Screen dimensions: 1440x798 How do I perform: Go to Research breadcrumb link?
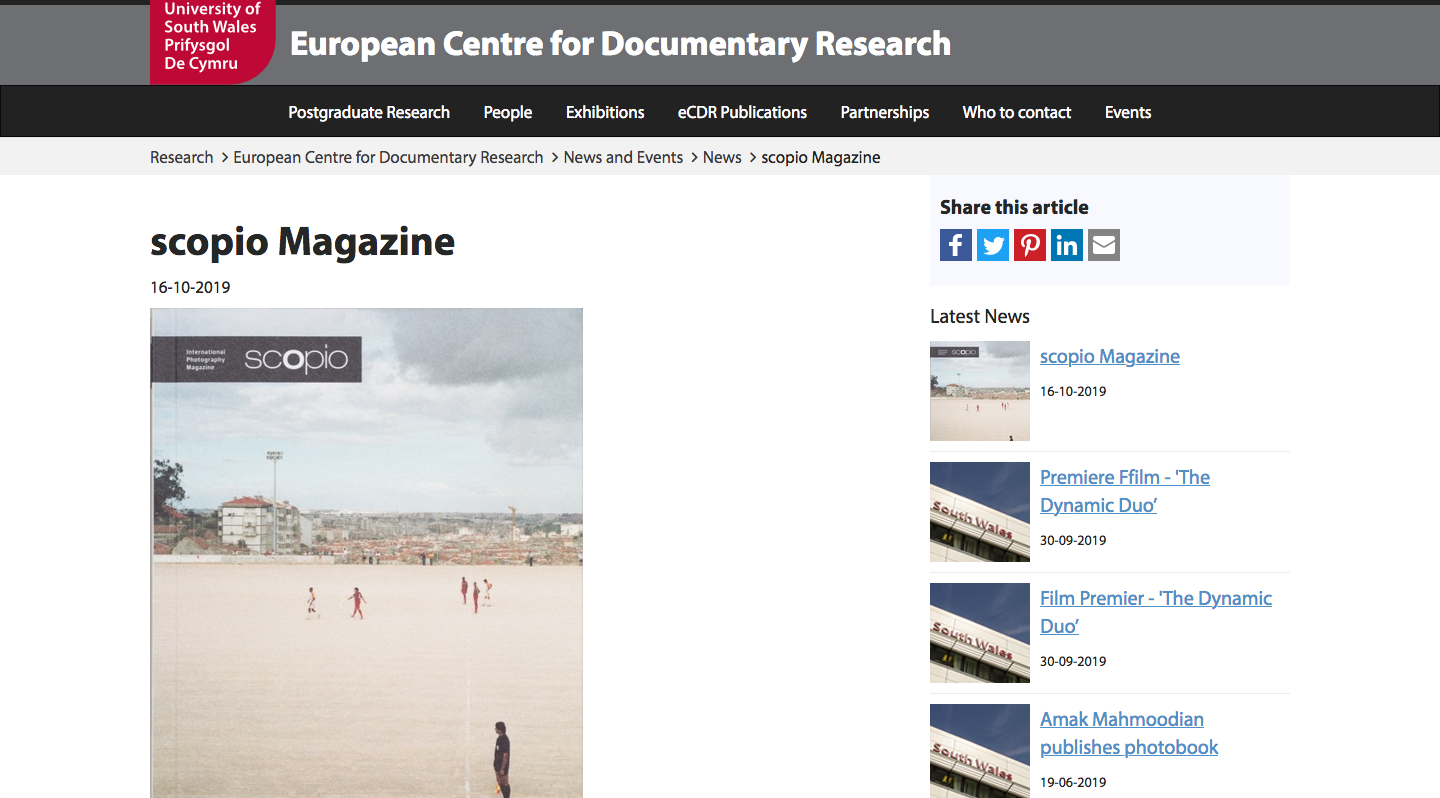[x=182, y=157]
